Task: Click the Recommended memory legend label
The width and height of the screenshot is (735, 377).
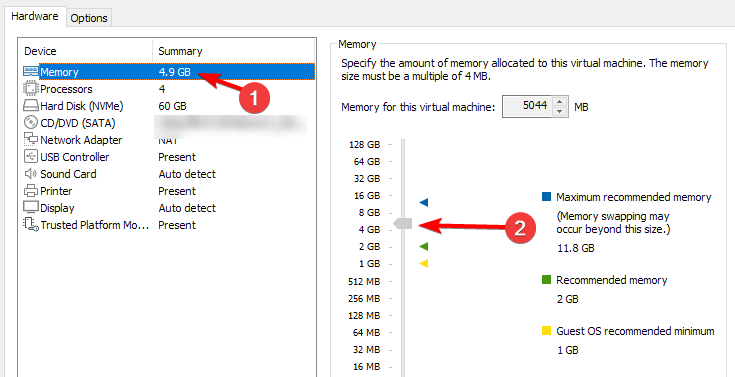Action: pyautogui.click(x=612, y=280)
